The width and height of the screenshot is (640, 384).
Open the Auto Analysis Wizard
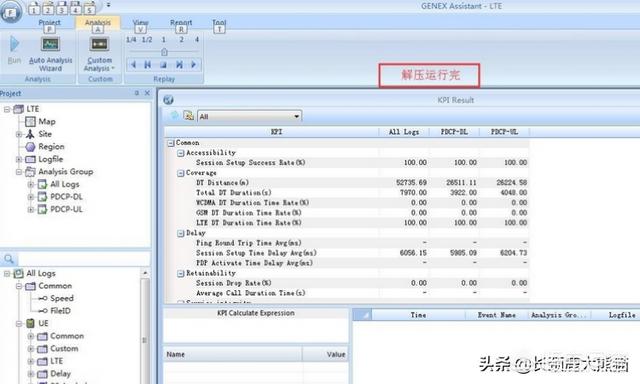point(50,54)
